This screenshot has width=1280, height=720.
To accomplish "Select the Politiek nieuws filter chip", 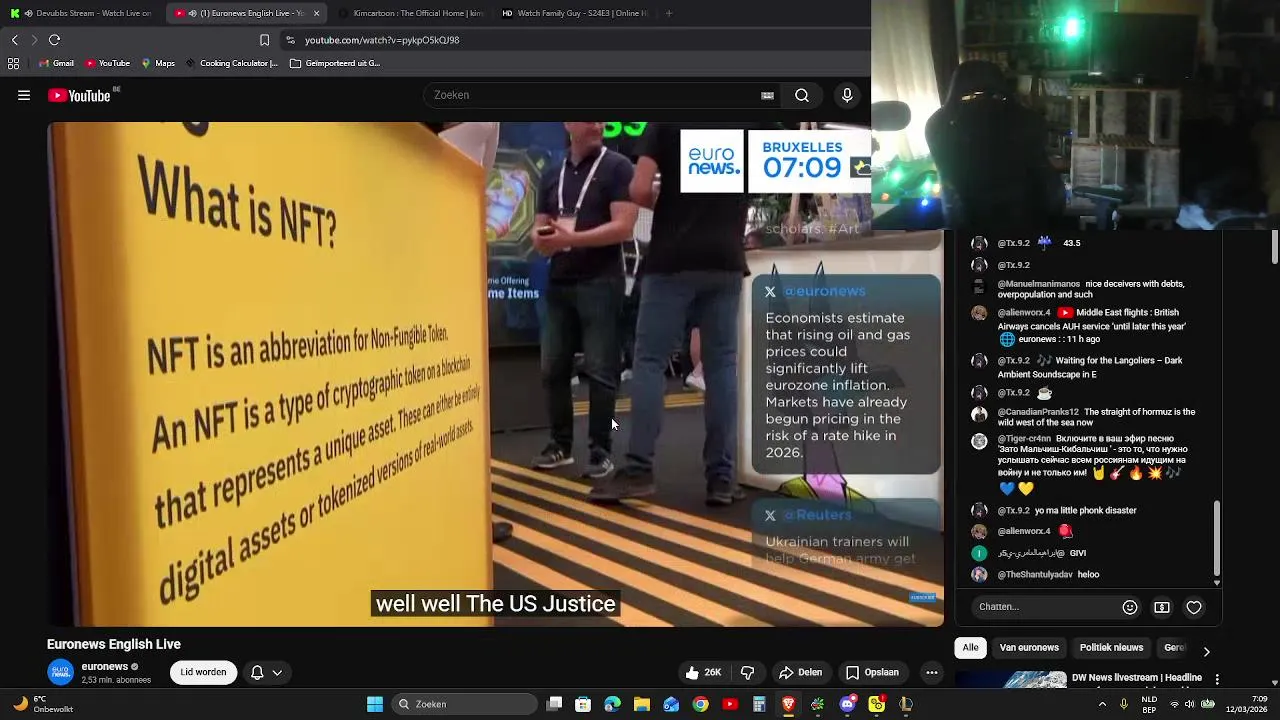I will [x=1111, y=648].
